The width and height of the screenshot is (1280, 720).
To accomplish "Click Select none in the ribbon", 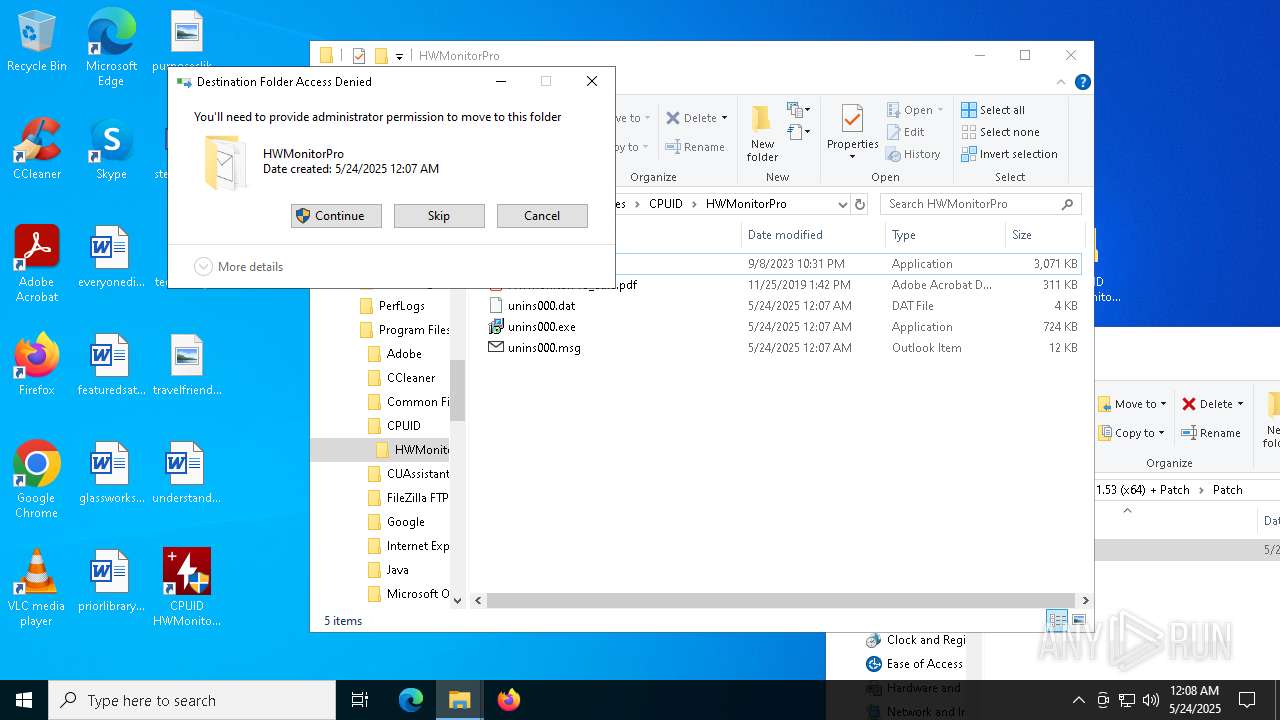I will 1000,132.
